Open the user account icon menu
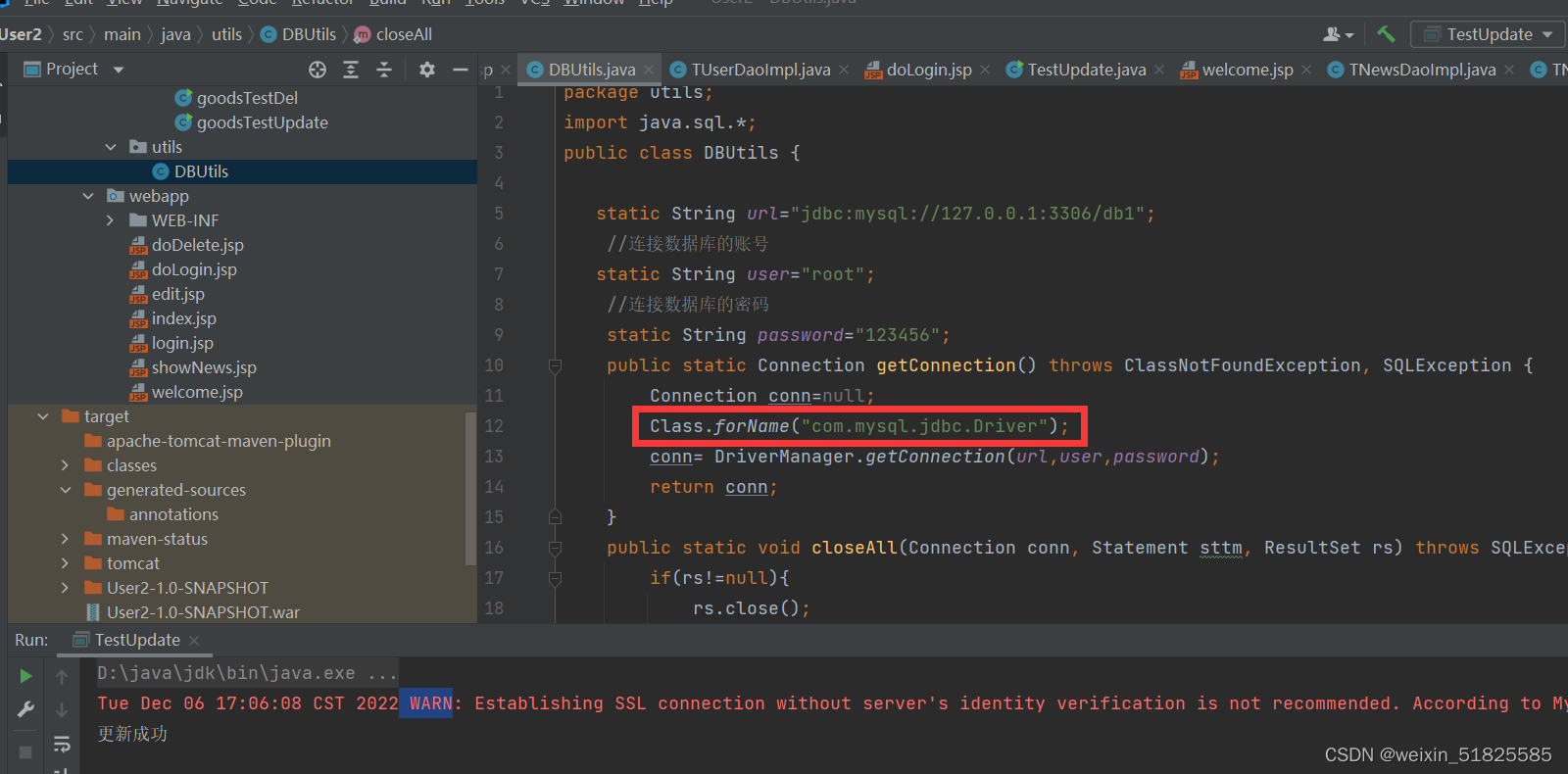This screenshot has height=774, width=1568. (1338, 34)
